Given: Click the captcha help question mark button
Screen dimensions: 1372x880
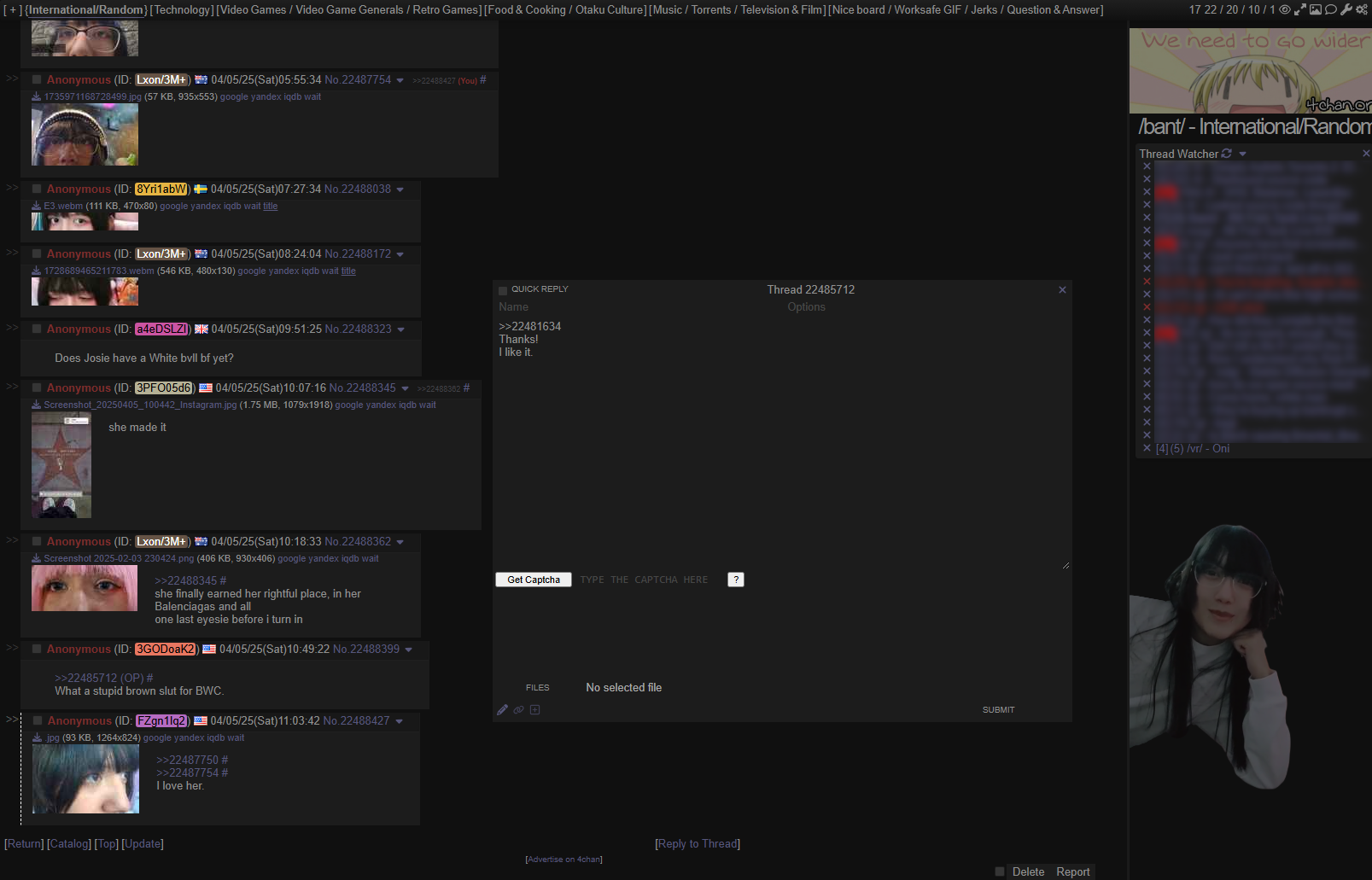Looking at the screenshot, I should (736, 580).
